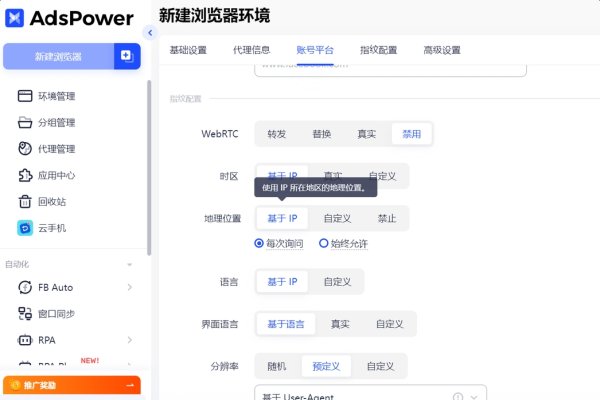Click the FB Auto icon

pos(25,287)
